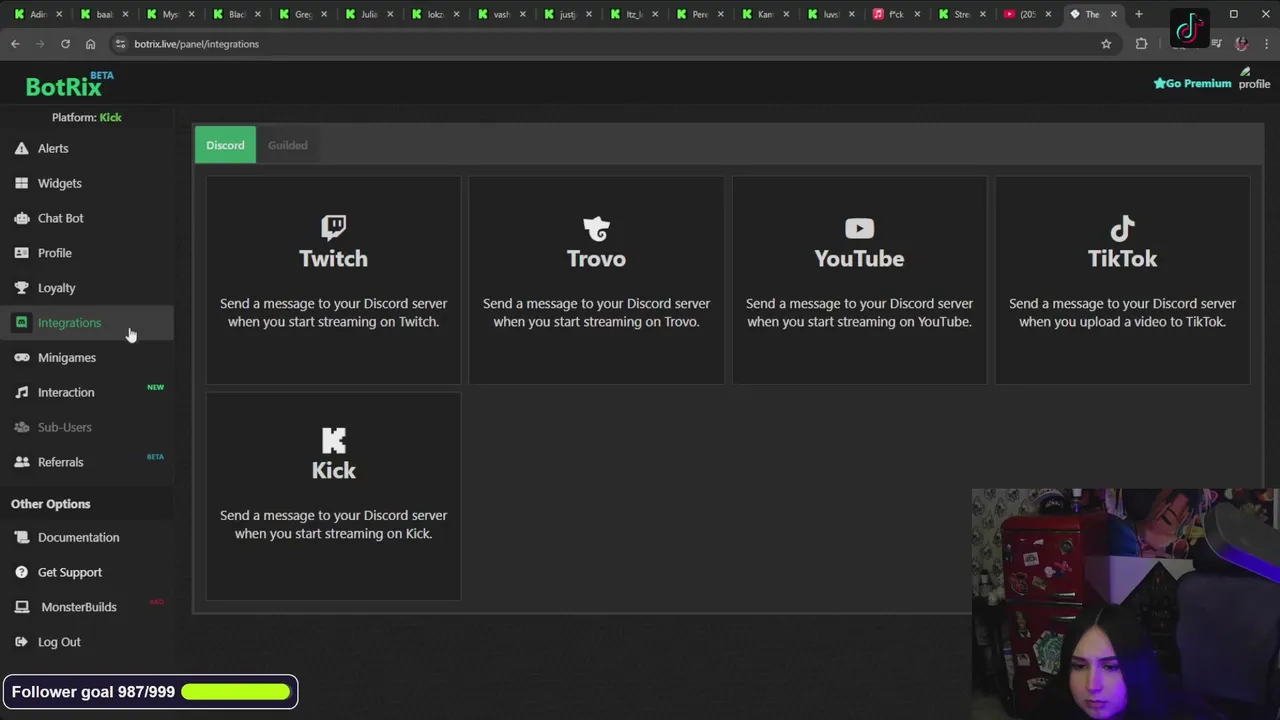Open a new browser tab
The height and width of the screenshot is (720, 1280).
1138,14
